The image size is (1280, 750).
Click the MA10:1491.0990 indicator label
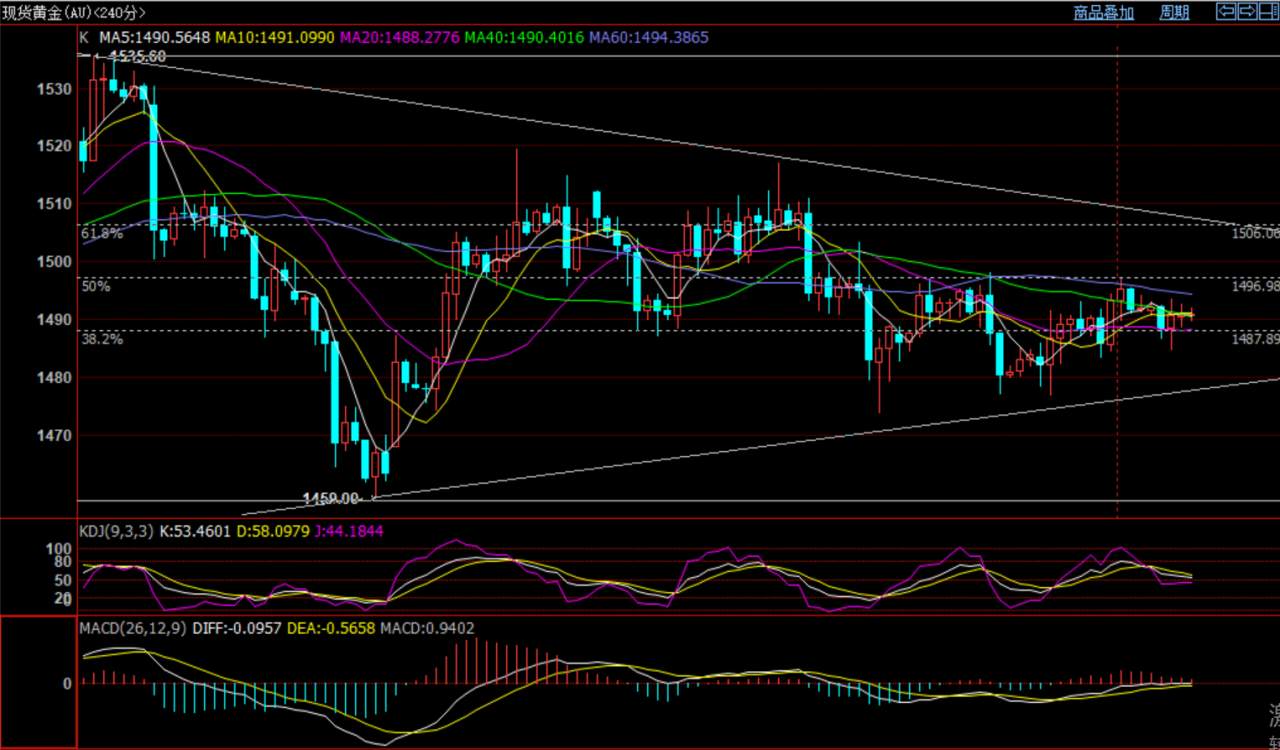click(x=275, y=37)
